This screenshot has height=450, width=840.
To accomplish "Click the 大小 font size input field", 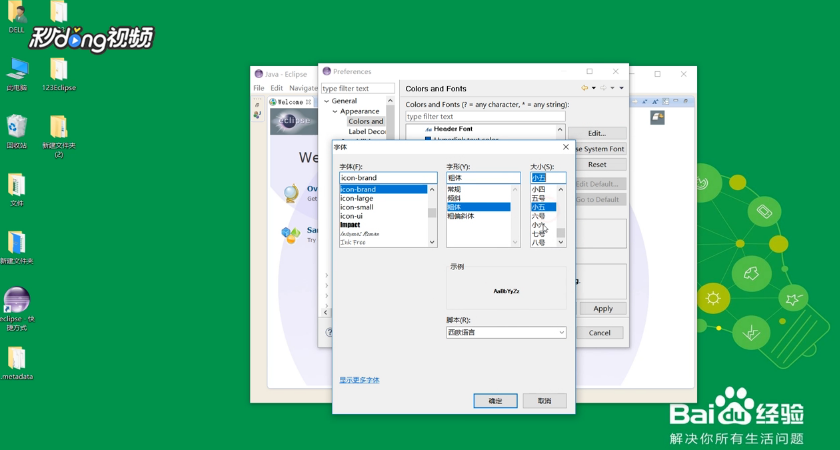I will (548, 178).
